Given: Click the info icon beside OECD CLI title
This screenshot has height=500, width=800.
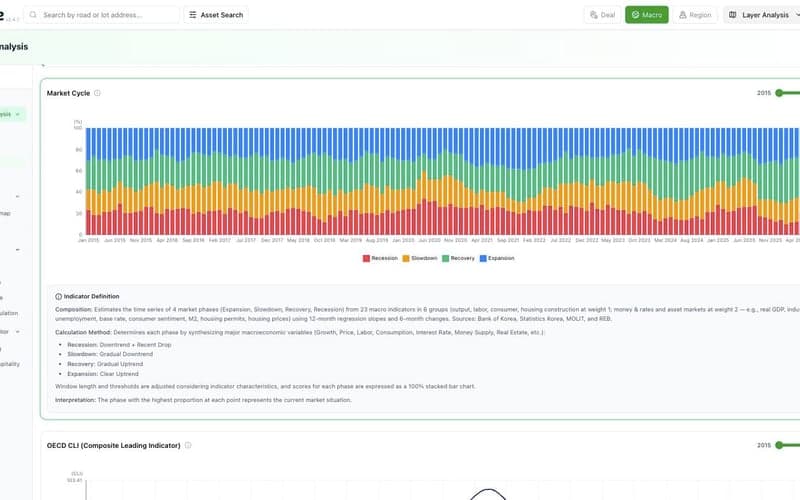Looking at the screenshot, I should click(x=188, y=445).
